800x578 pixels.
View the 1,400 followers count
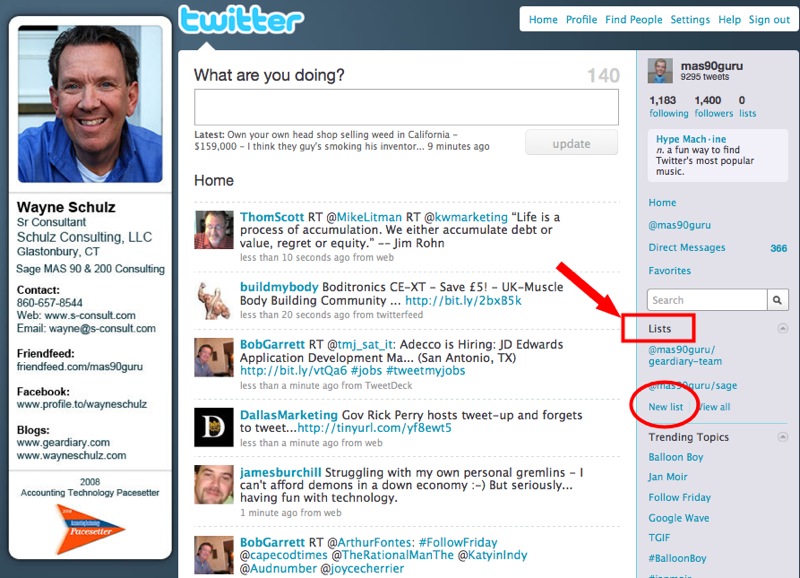pos(713,107)
